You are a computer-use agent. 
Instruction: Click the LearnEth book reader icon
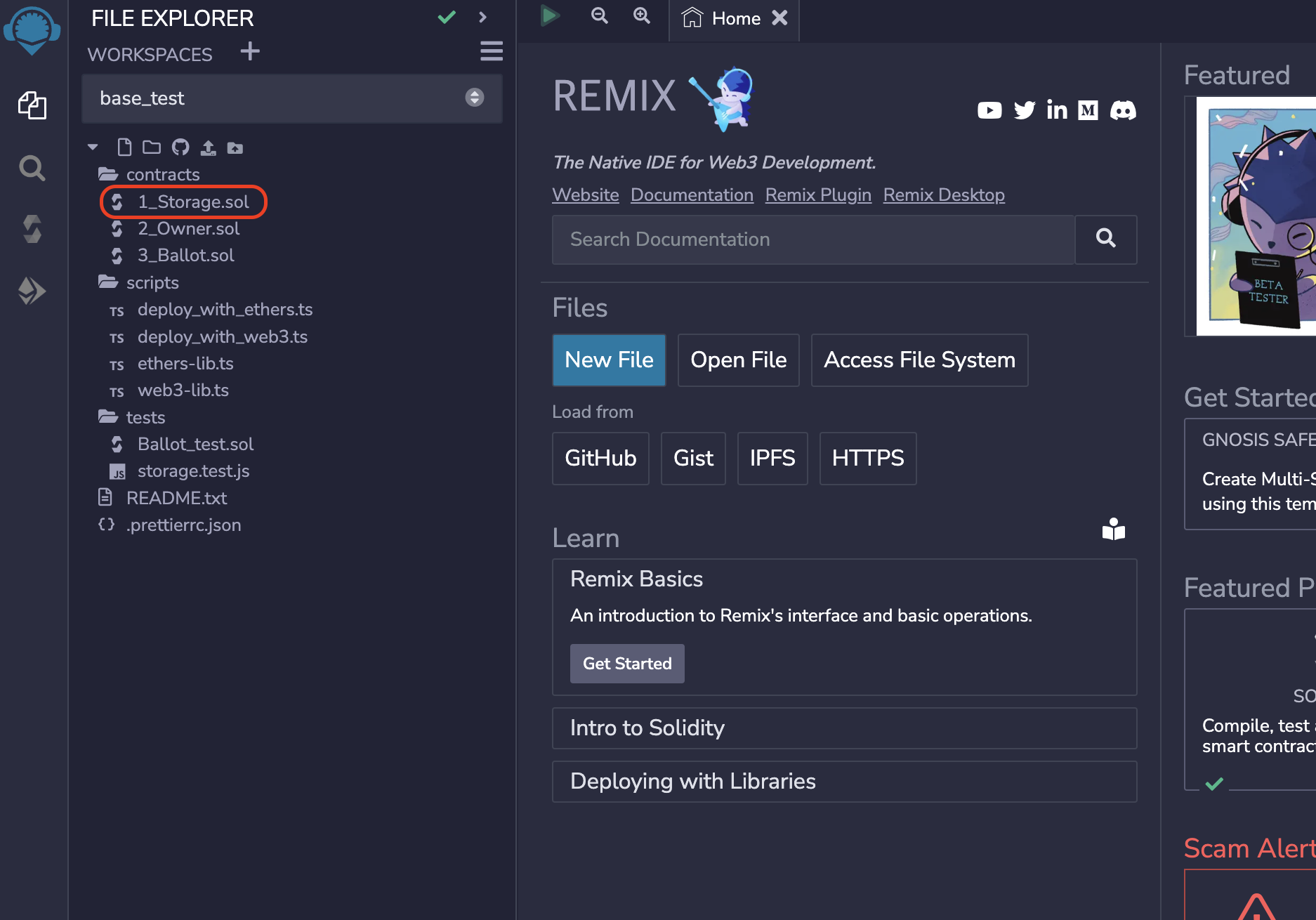tap(1114, 530)
